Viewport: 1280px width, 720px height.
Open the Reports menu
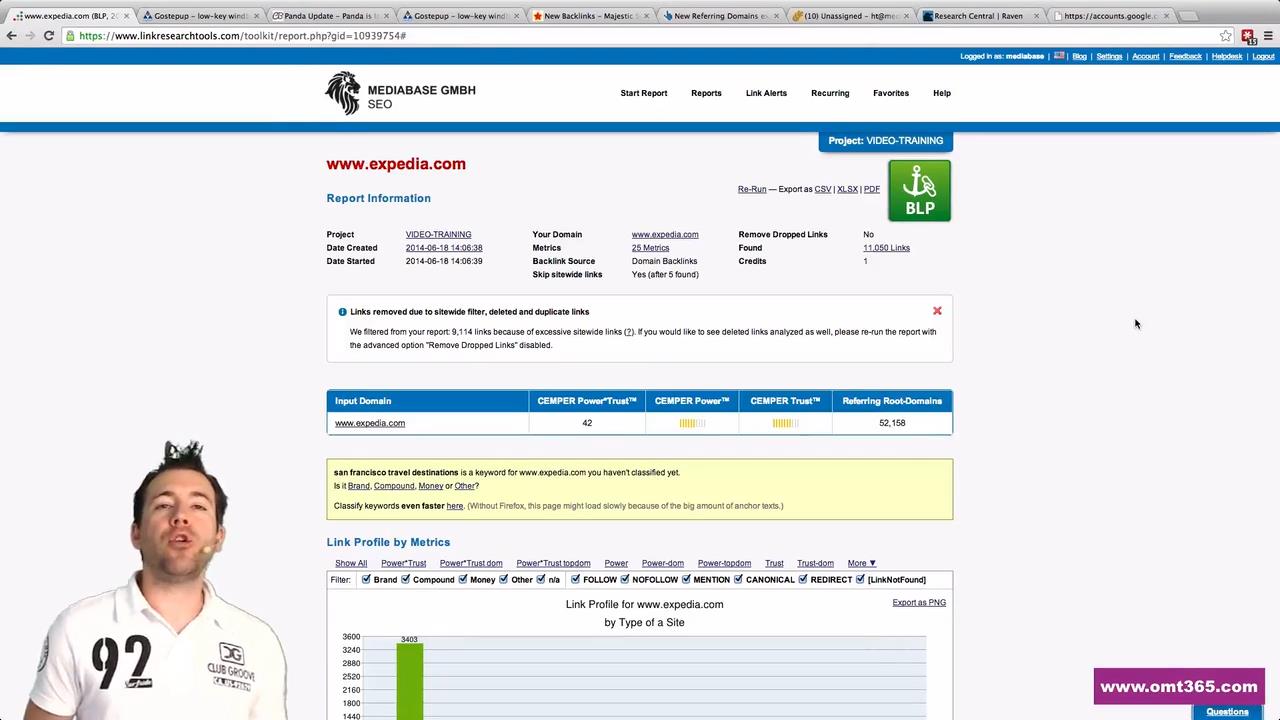point(706,93)
